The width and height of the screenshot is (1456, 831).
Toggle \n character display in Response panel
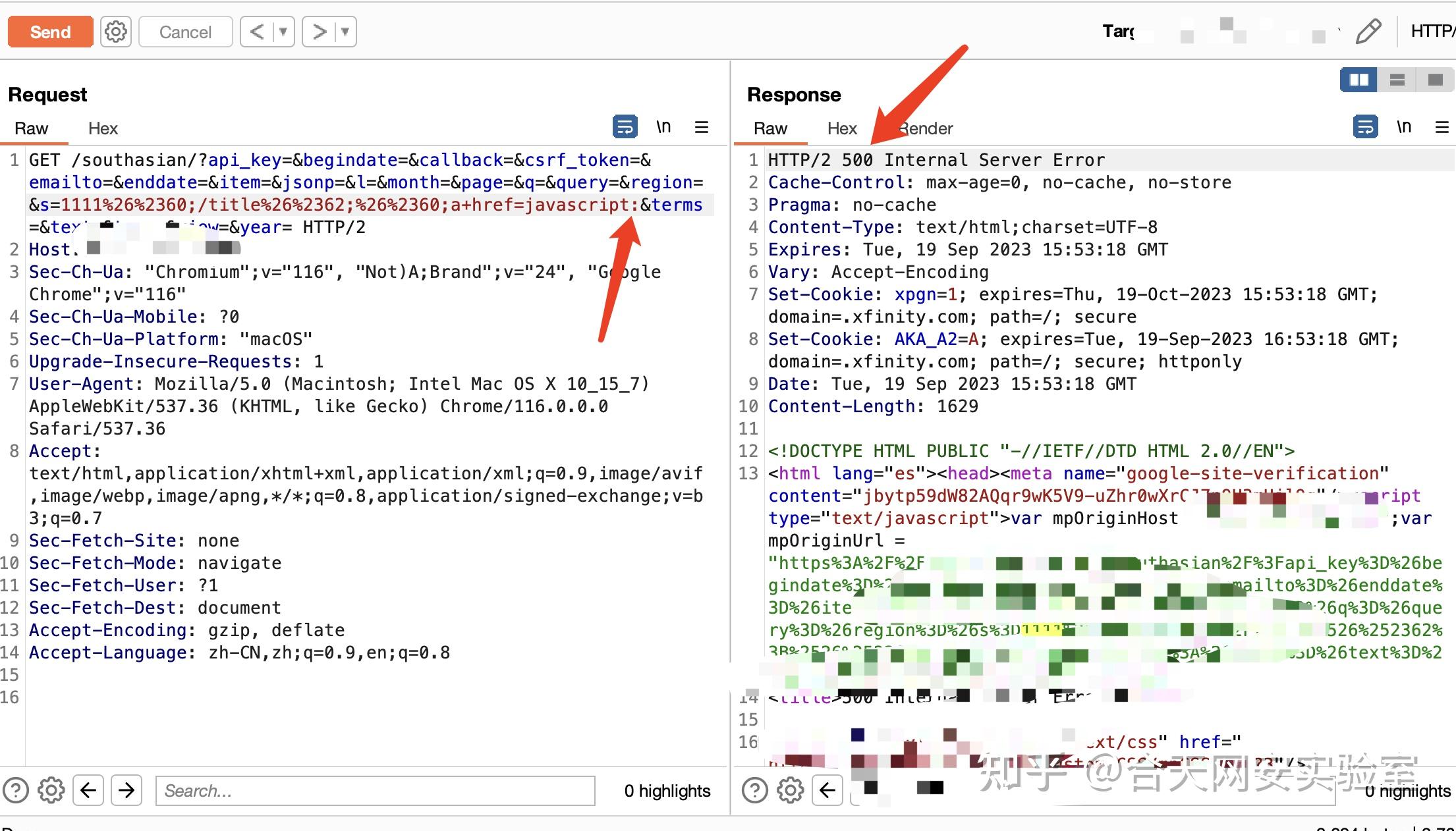pyautogui.click(x=1405, y=126)
